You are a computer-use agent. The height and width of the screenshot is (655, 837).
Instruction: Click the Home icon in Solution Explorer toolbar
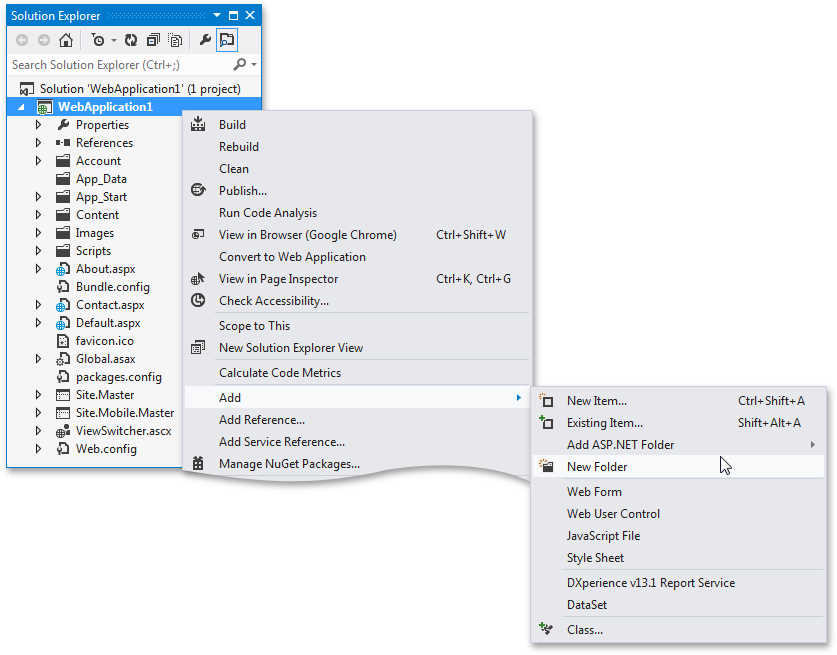(x=66, y=41)
